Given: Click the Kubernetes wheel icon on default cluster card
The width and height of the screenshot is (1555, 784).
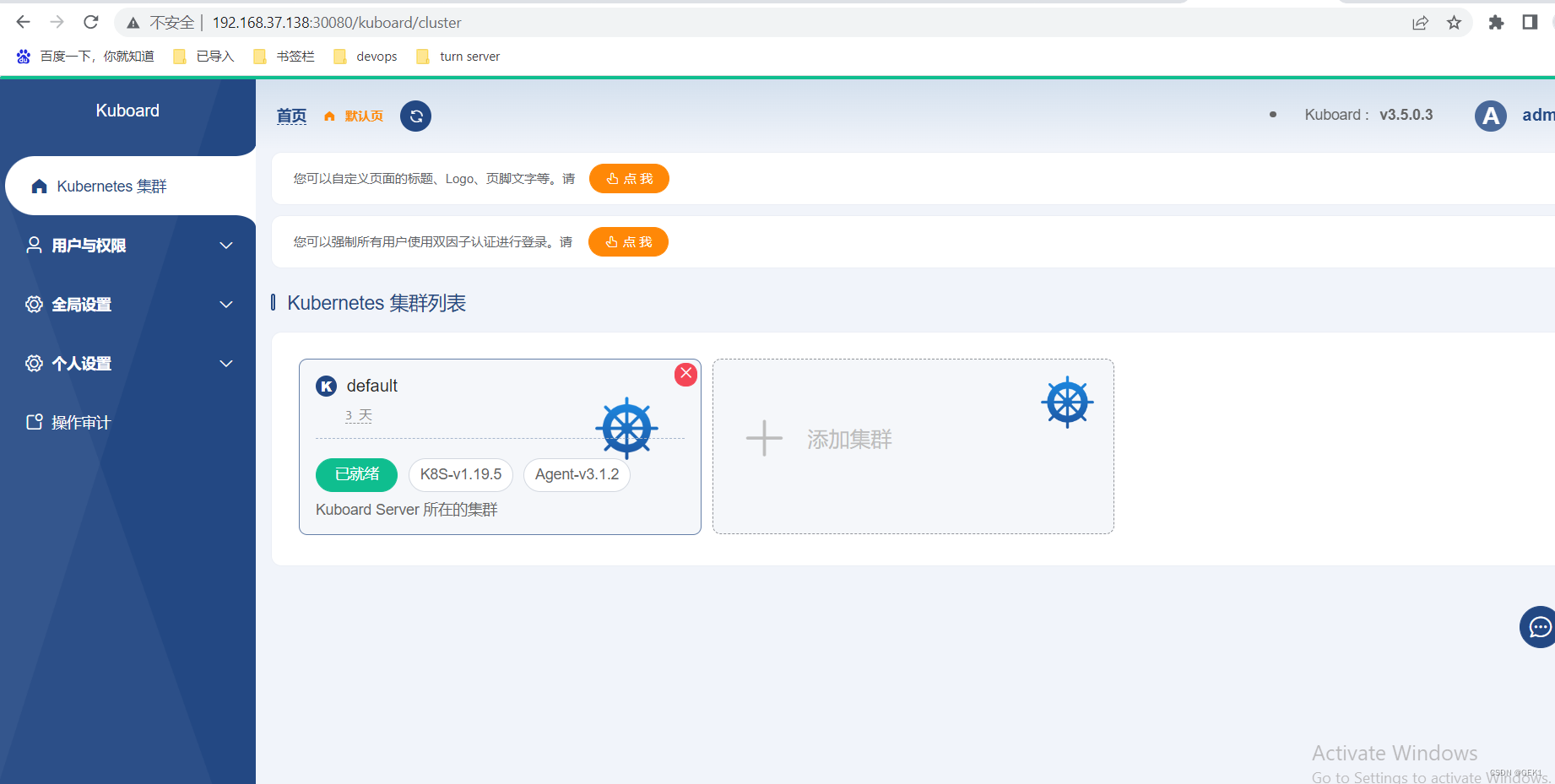Looking at the screenshot, I should click(627, 427).
